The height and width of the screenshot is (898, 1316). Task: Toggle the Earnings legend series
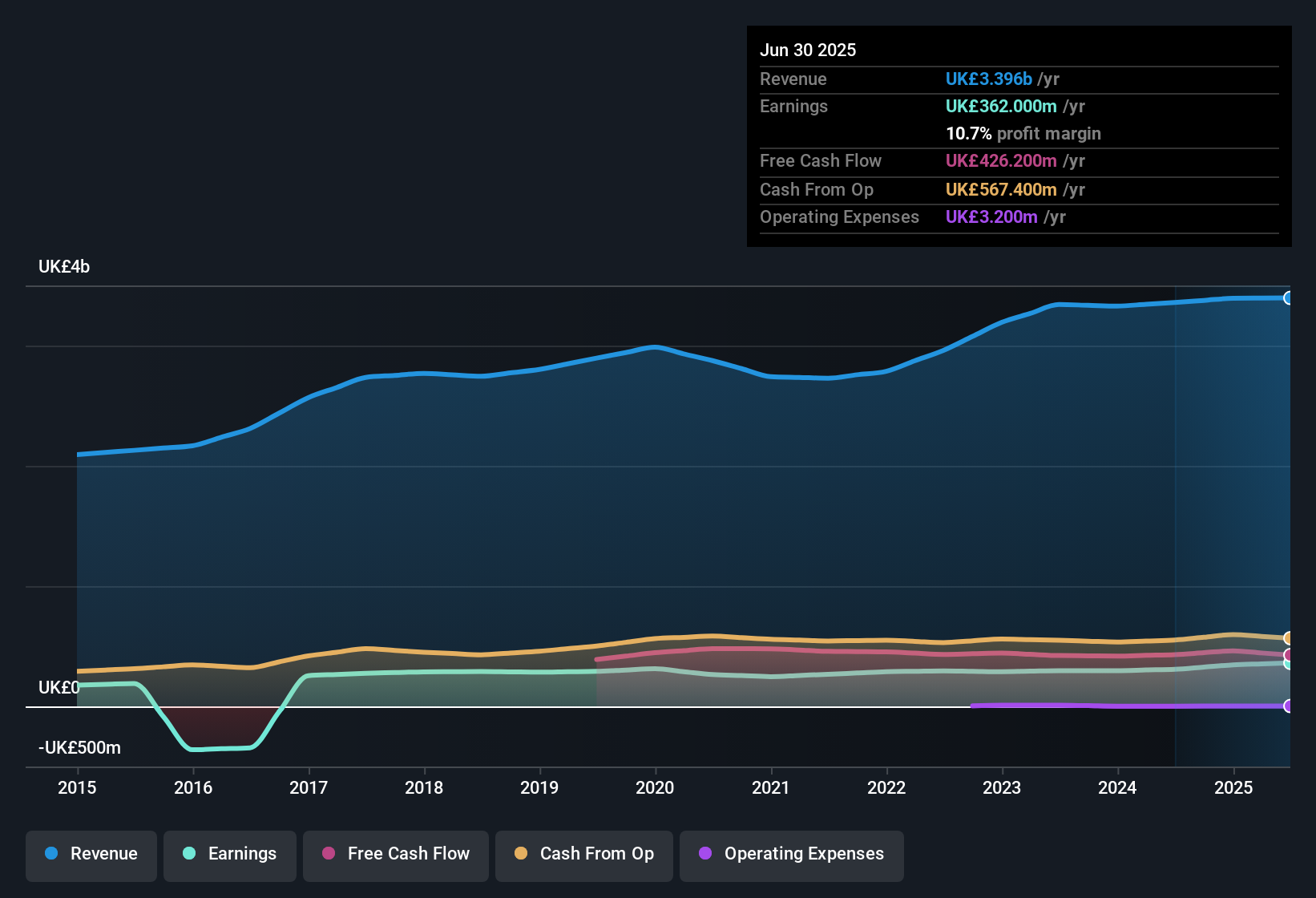coord(230,856)
